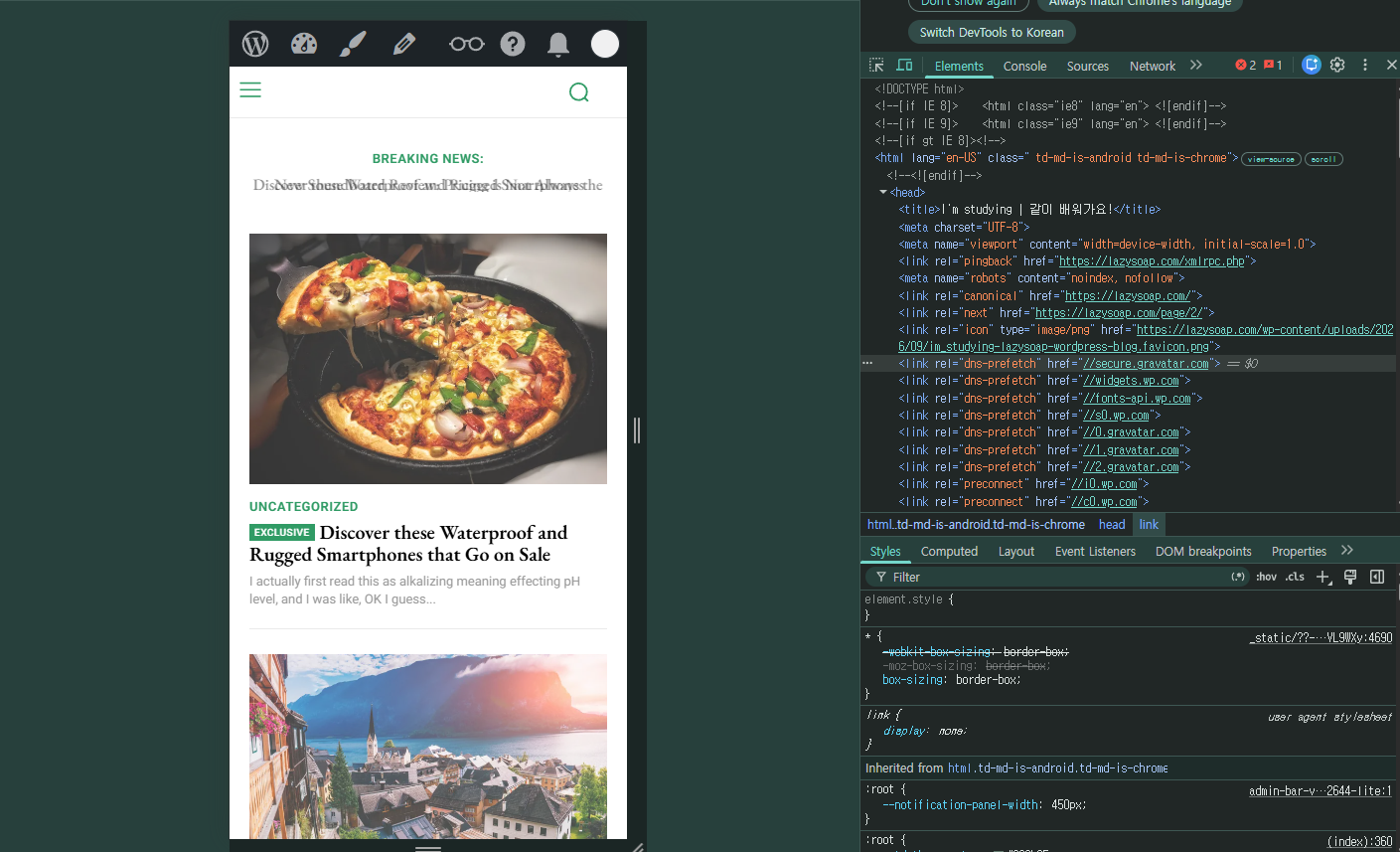Toggle the computed styles sidebar
Image resolution: width=1400 pixels, height=852 pixels.
pyautogui.click(x=1377, y=577)
